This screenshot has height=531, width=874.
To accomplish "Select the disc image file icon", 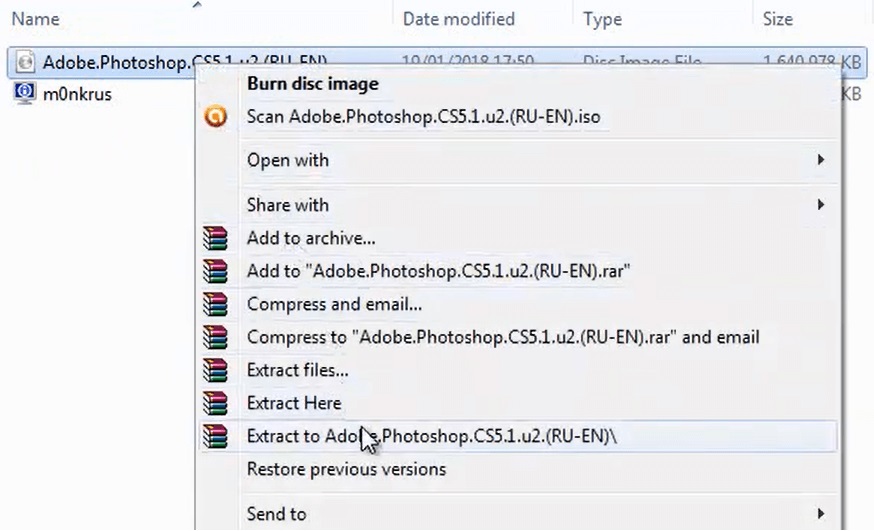I will click(25, 61).
